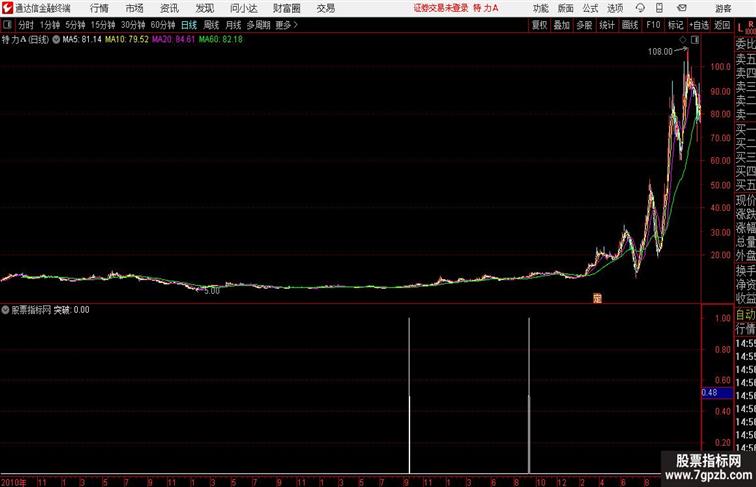Screen dimensions: 756x487
Task: Click the 返回 back button
Action: (722, 25)
